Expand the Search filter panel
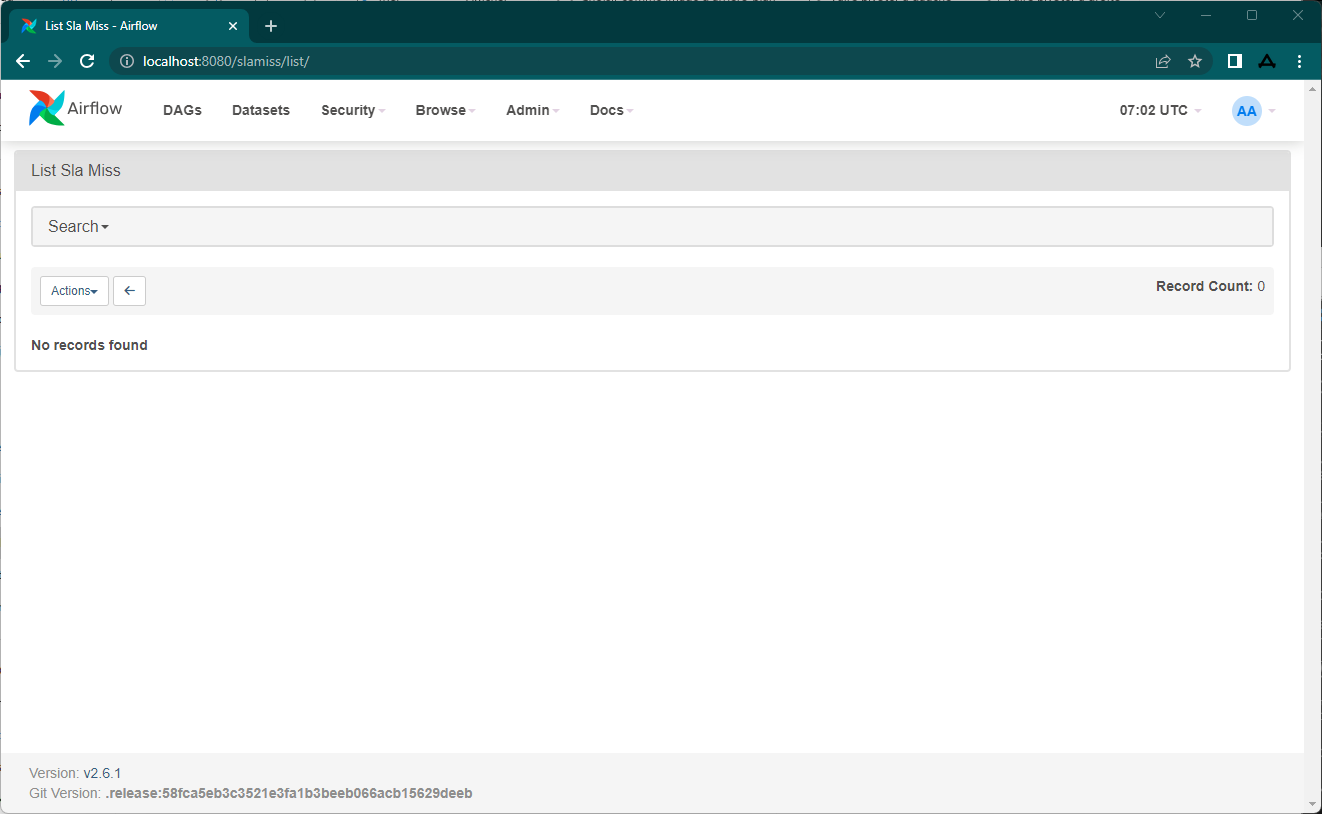The height and width of the screenshot is (814, 1322). pos(652,226)
